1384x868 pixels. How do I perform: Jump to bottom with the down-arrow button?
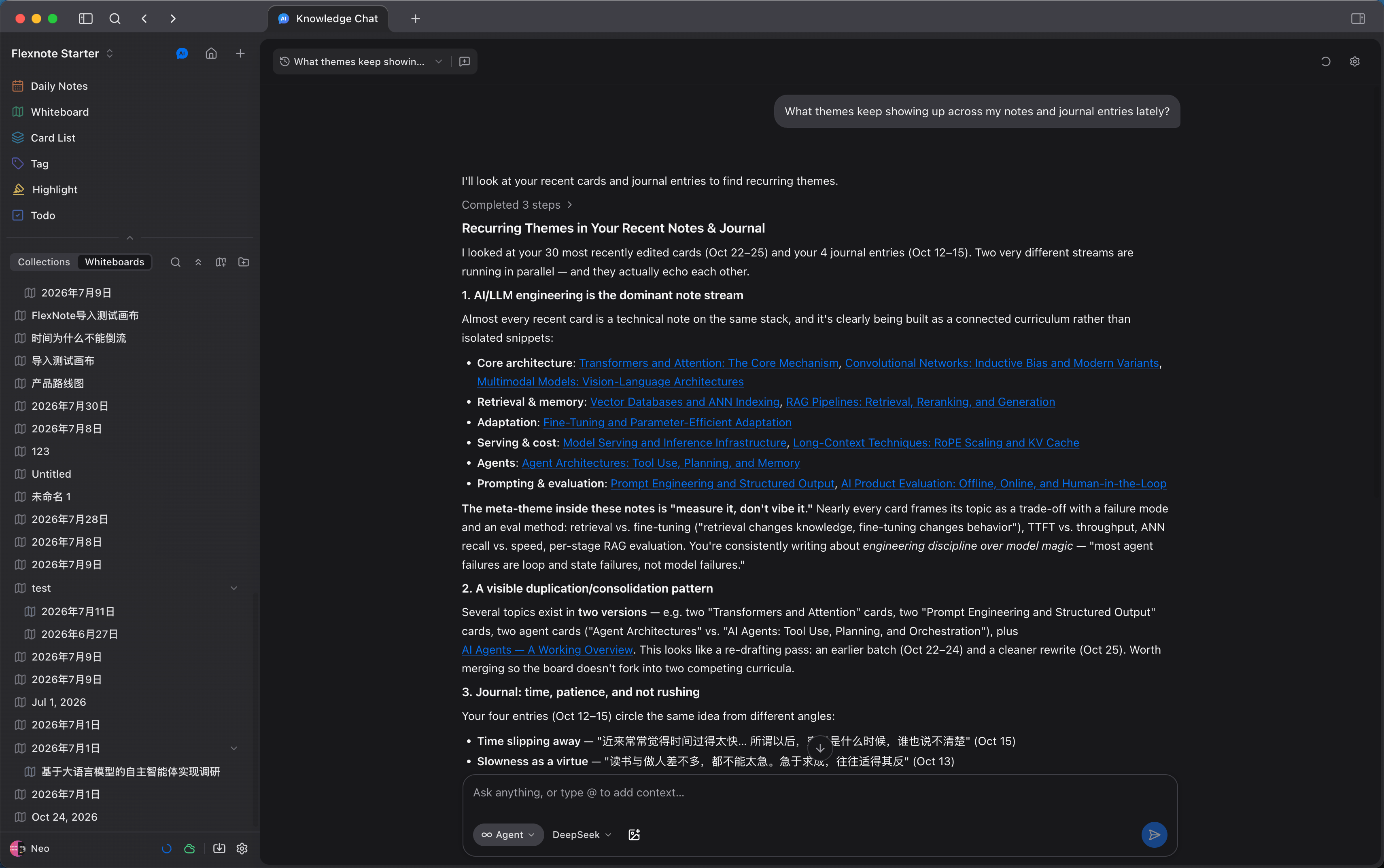[820, 748]
